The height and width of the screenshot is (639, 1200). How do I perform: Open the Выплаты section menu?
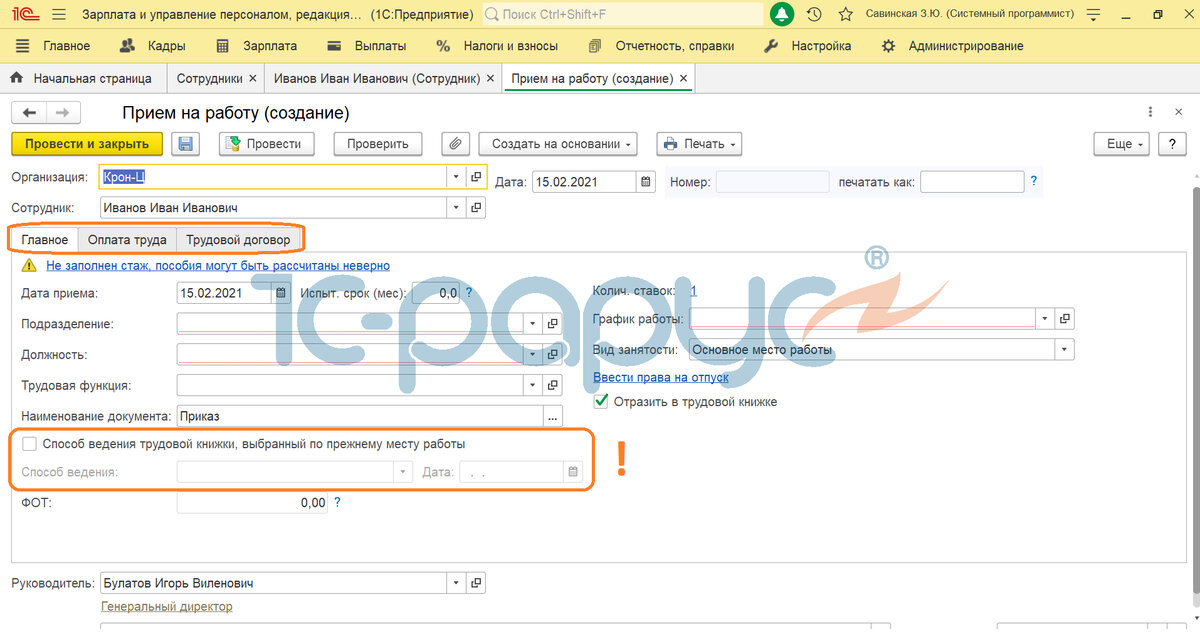point(366,46)
